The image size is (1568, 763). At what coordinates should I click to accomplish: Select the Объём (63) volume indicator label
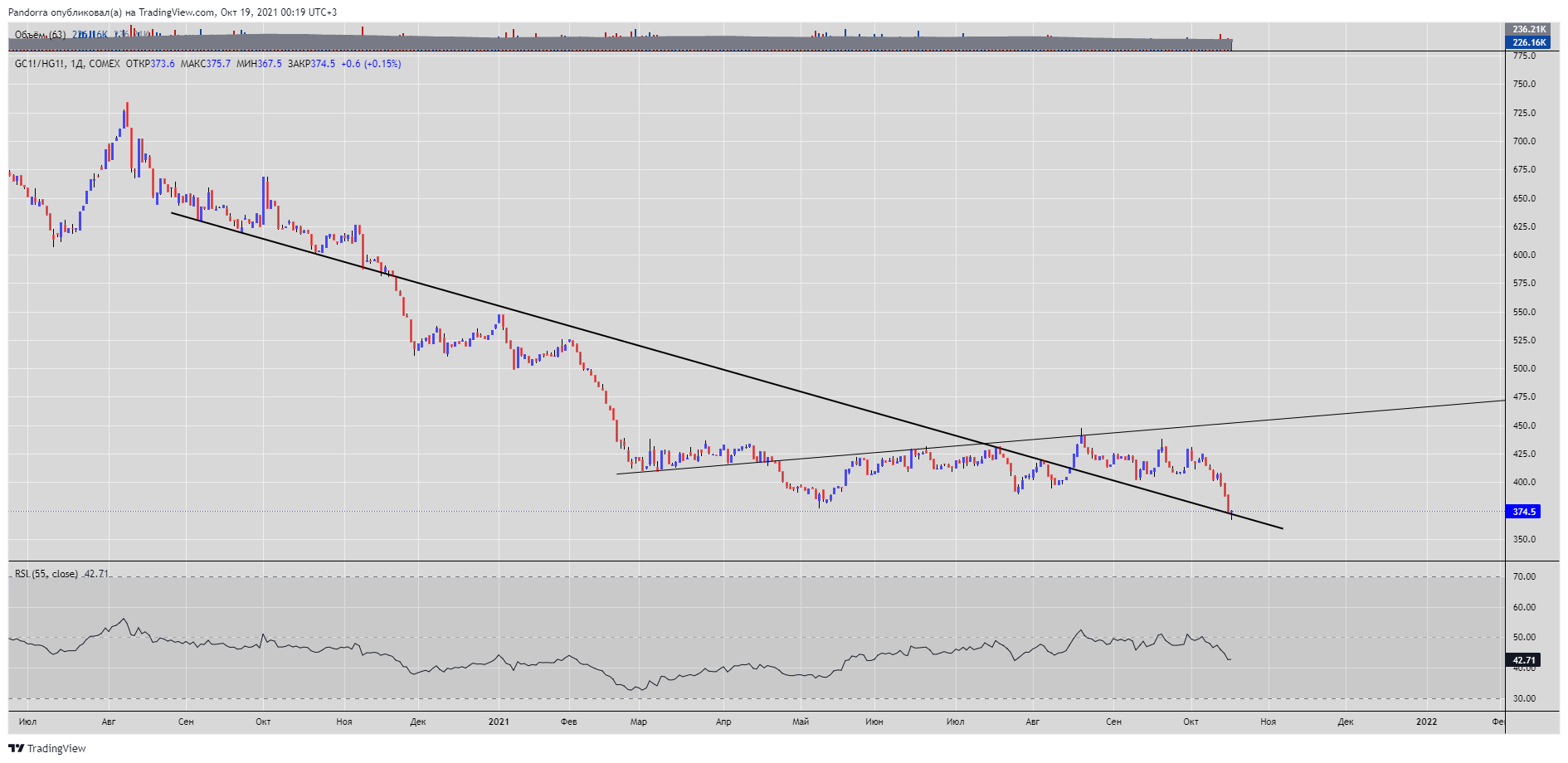pos(40,35)
